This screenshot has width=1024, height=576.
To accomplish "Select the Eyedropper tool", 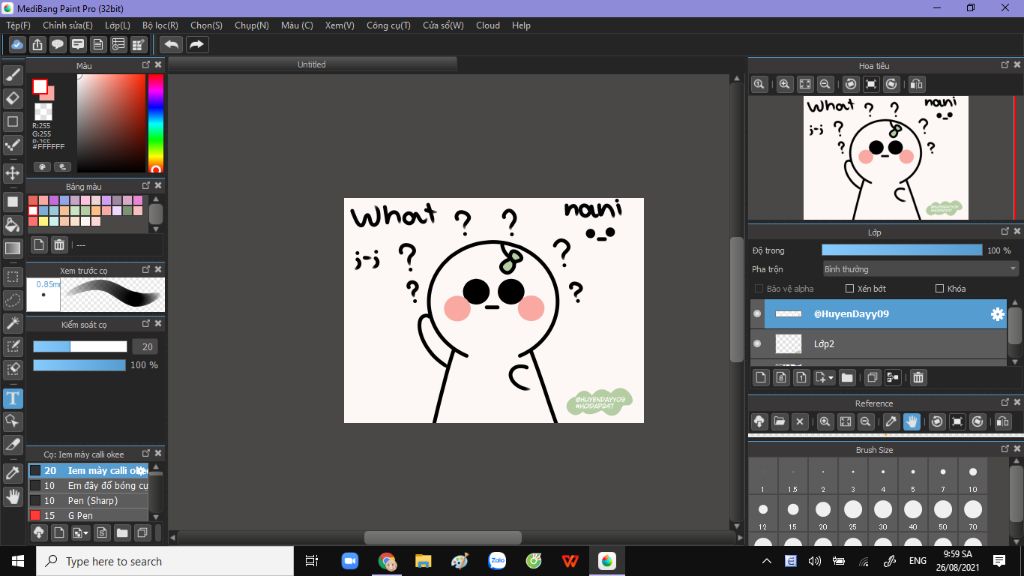I will [x=12, y=473].
